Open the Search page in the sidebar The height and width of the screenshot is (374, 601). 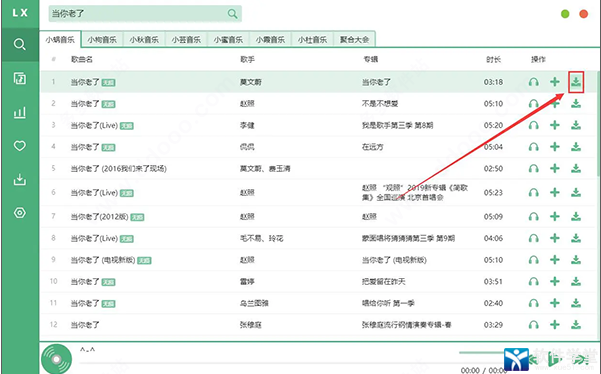click(x=20, y=44)
